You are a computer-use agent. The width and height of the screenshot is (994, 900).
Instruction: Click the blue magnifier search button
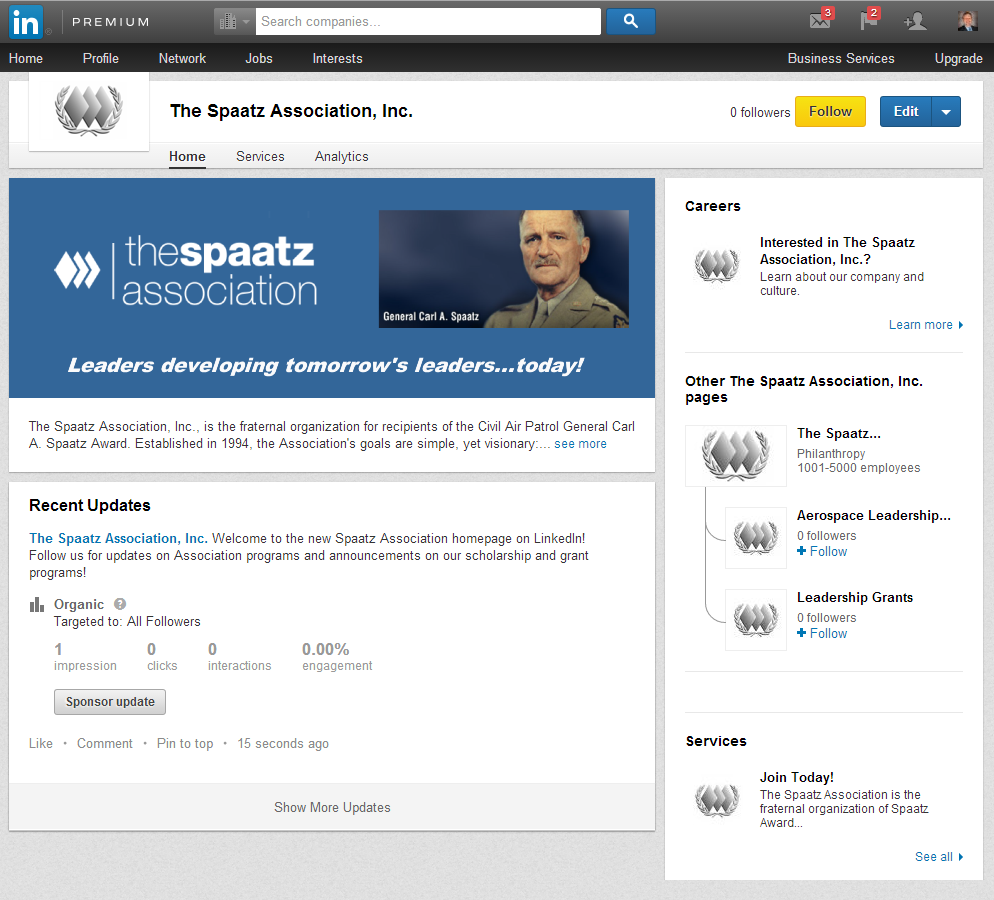point(630,22)
